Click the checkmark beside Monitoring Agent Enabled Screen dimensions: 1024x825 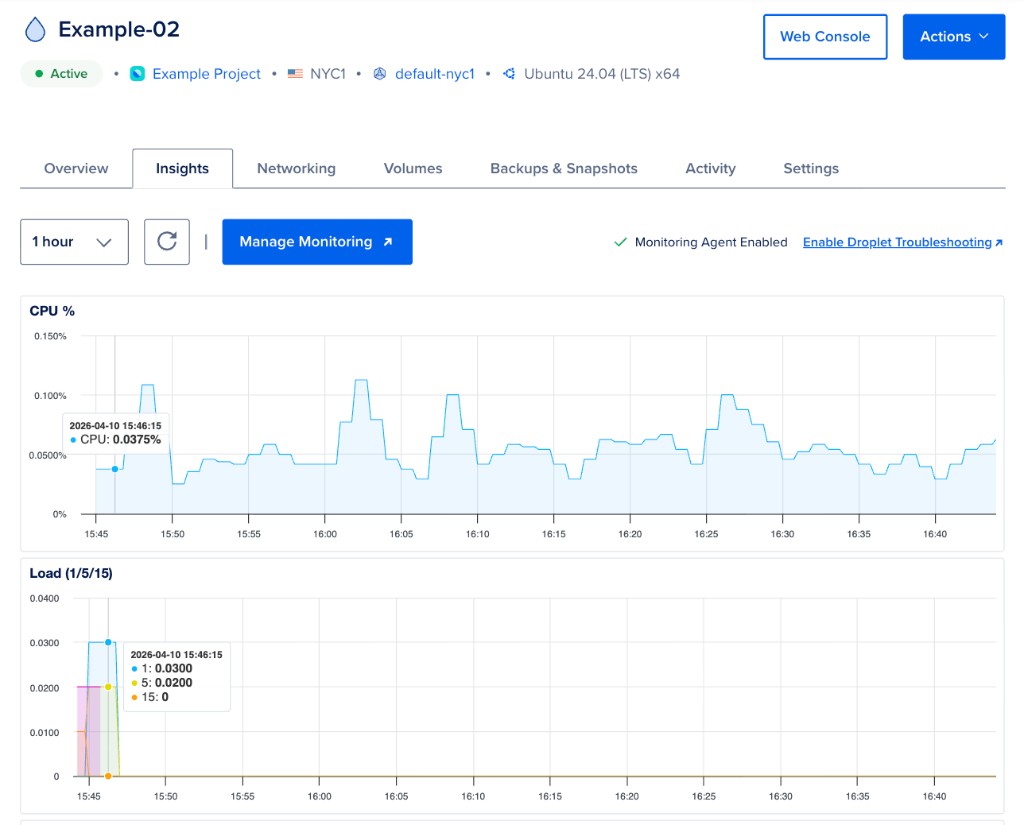click(618, 241)
